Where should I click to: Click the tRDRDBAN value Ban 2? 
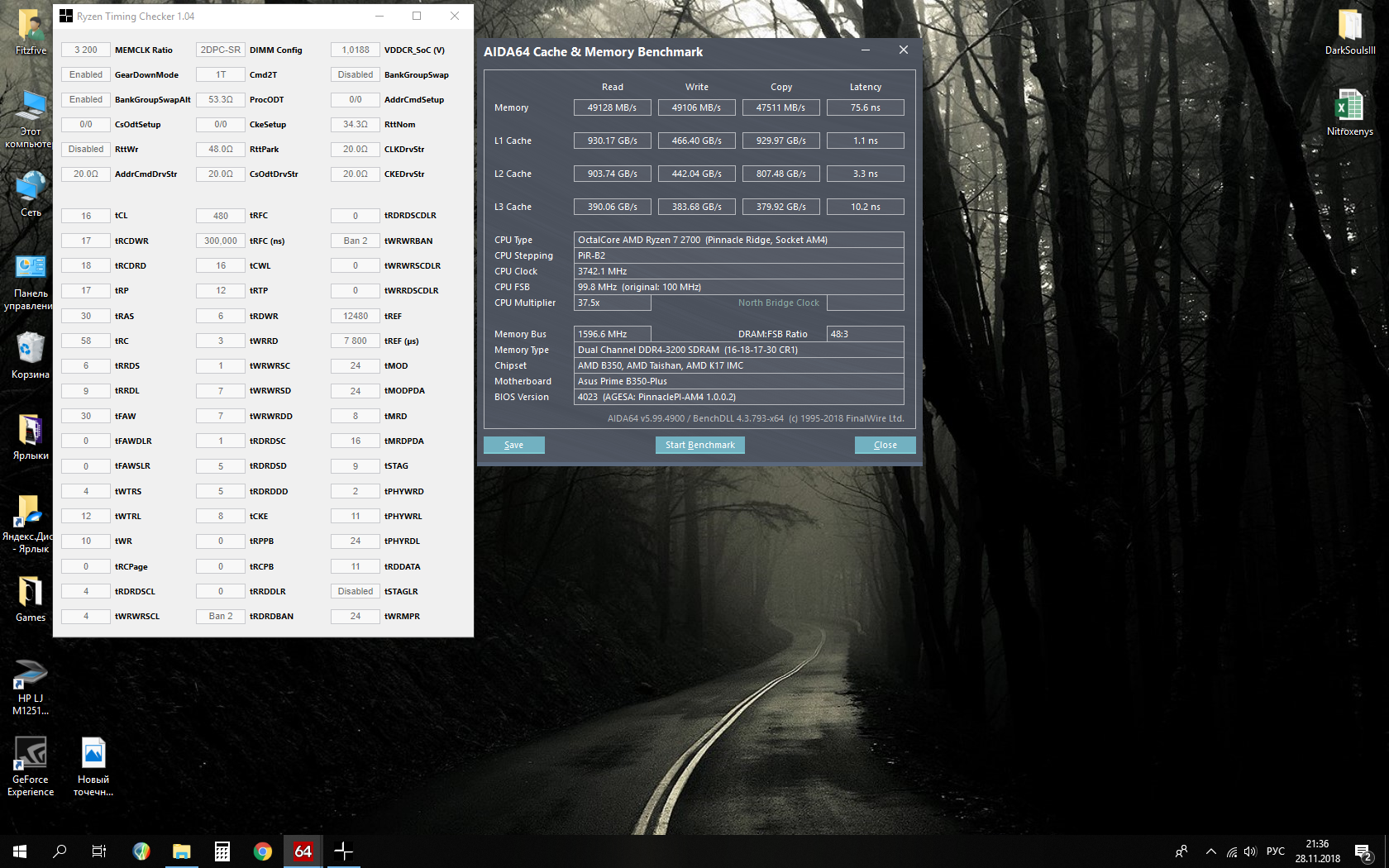(x=221, y=616)
